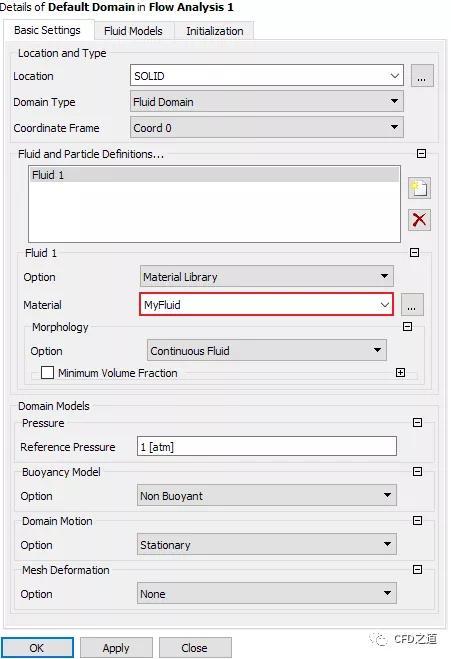Open location browse ellipsis button

422,76
